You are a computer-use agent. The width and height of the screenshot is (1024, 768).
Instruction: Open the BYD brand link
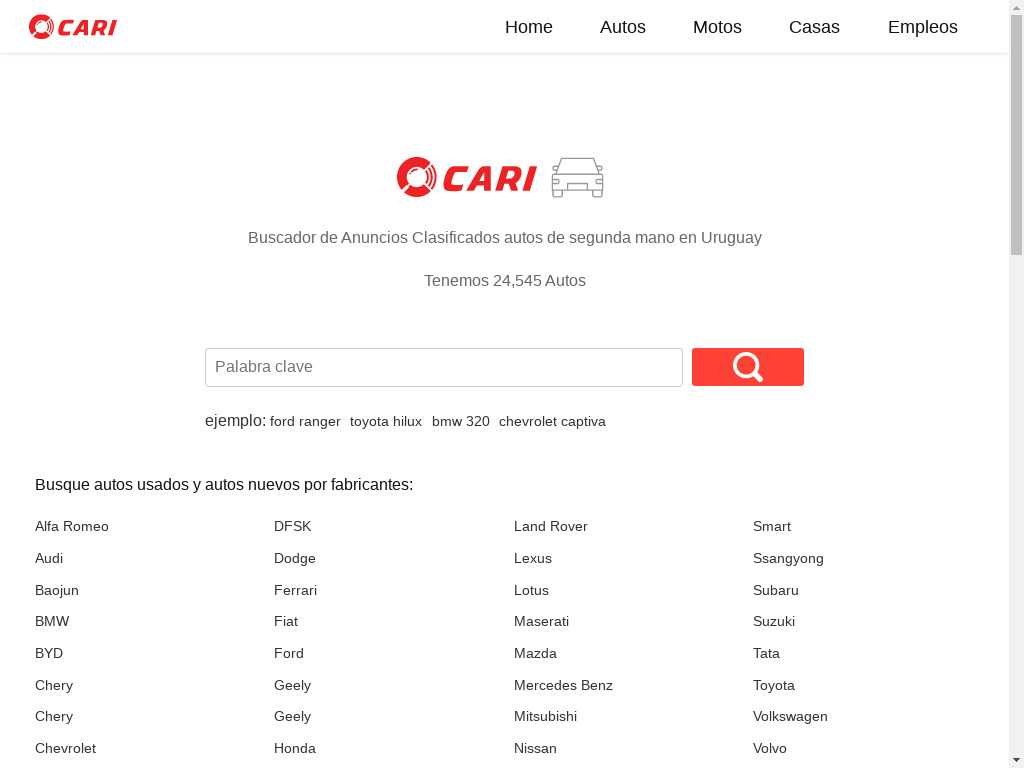click(49, 654)
